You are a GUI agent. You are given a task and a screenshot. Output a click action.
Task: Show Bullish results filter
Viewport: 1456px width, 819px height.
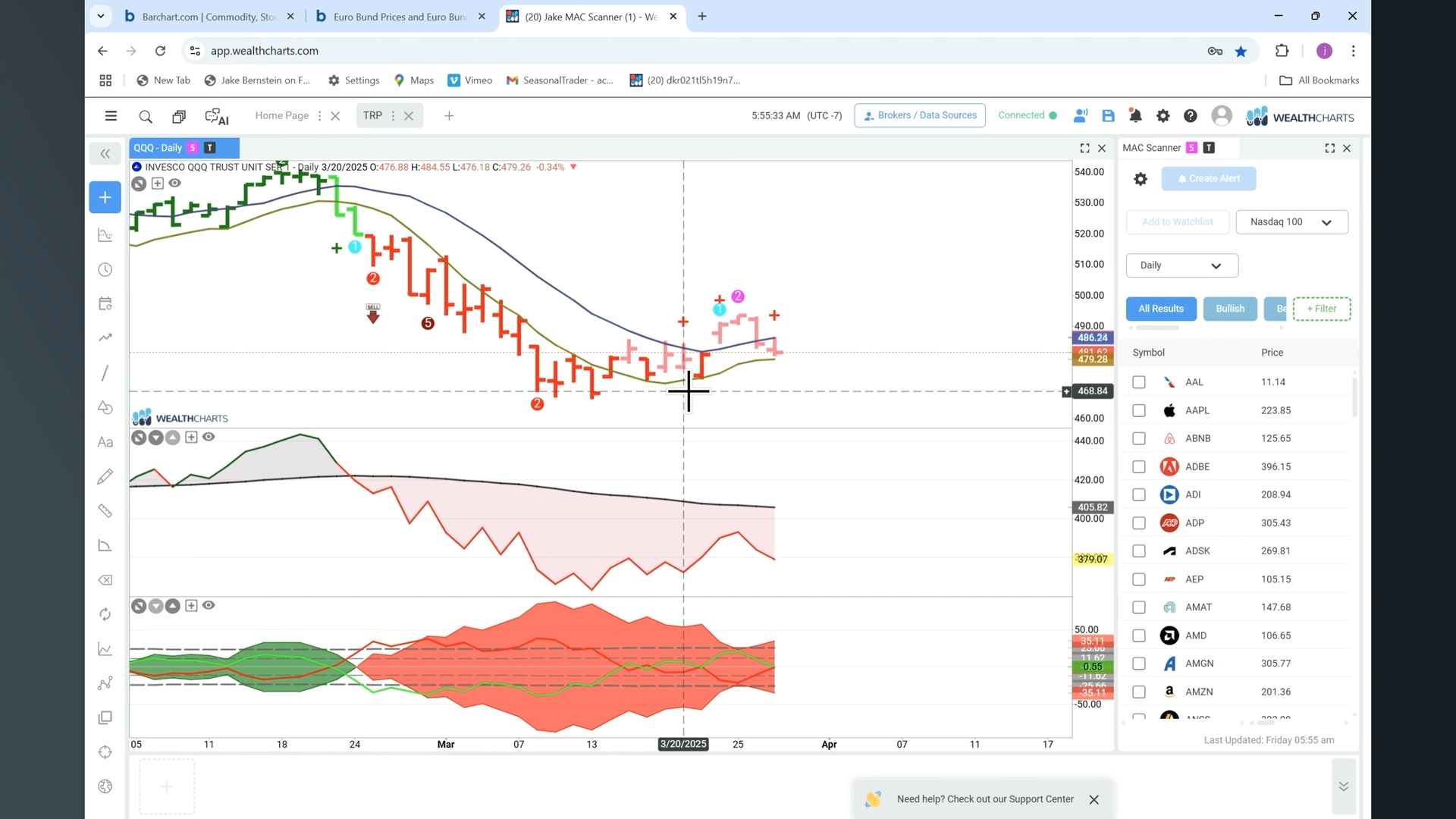tap(1230, 309)
